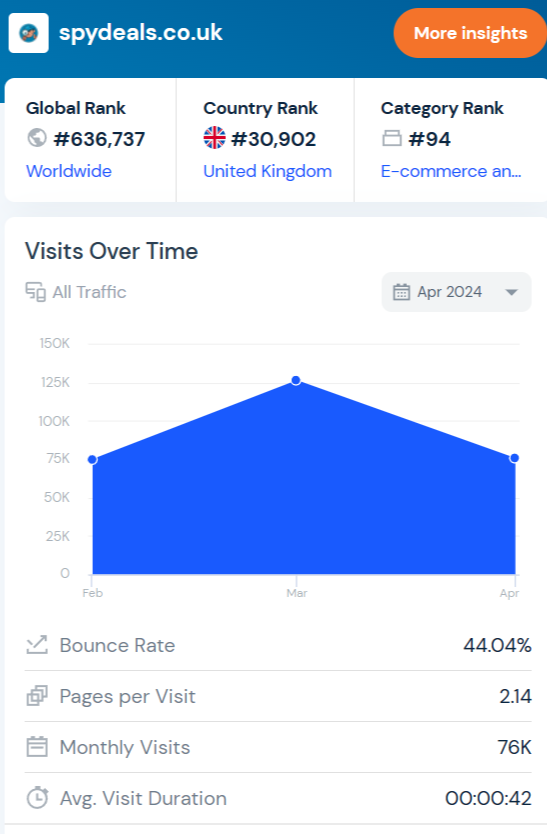Click the Avg. Visit Duration clock icon
Viewport: 547px width, 834px height.
tap(37, 798)
